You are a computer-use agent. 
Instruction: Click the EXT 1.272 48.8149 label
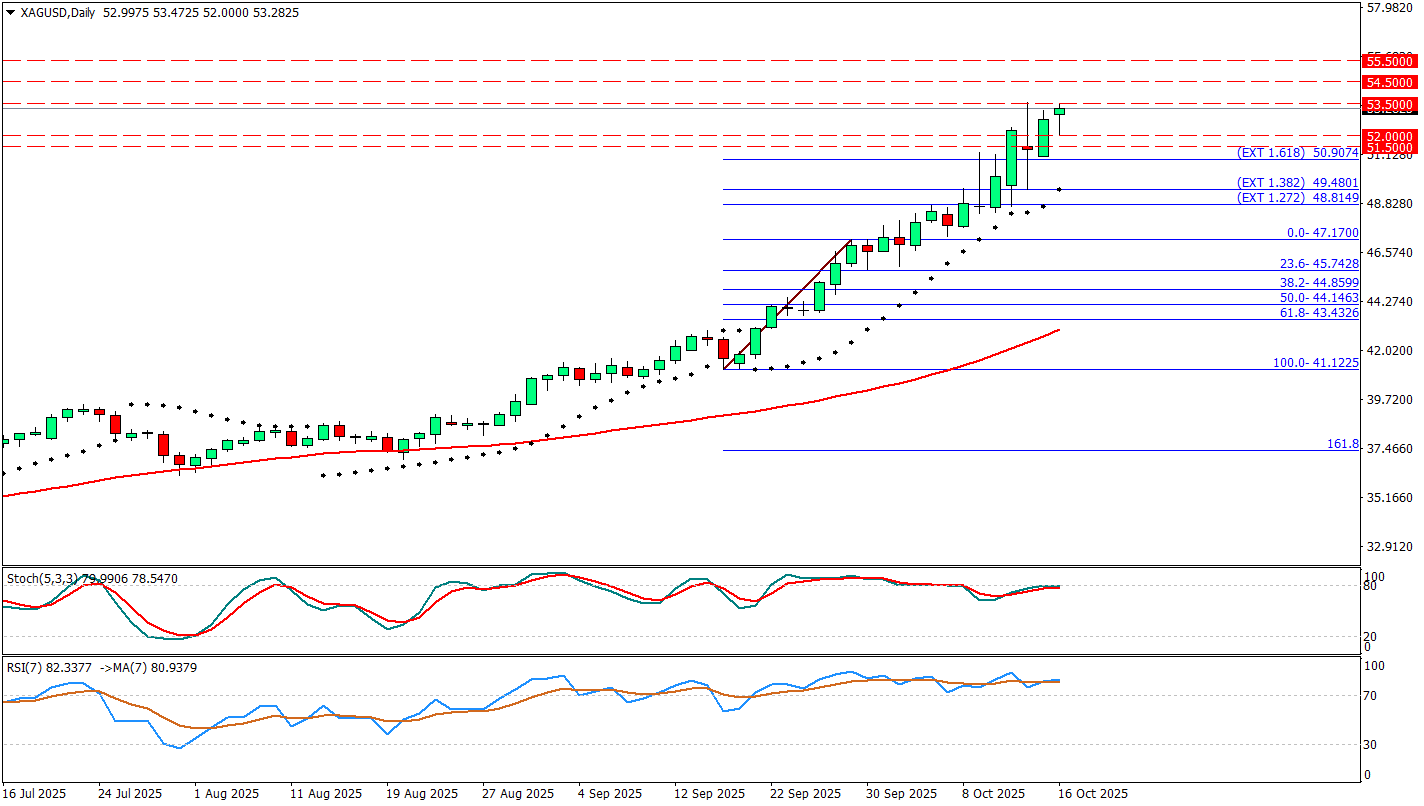1297,198
